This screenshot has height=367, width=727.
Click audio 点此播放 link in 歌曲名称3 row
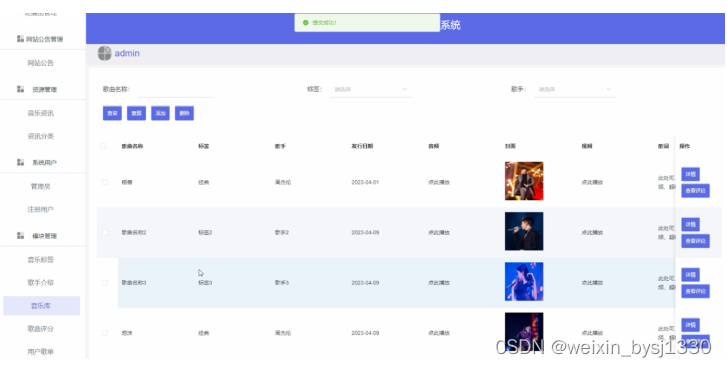(439, 283)
